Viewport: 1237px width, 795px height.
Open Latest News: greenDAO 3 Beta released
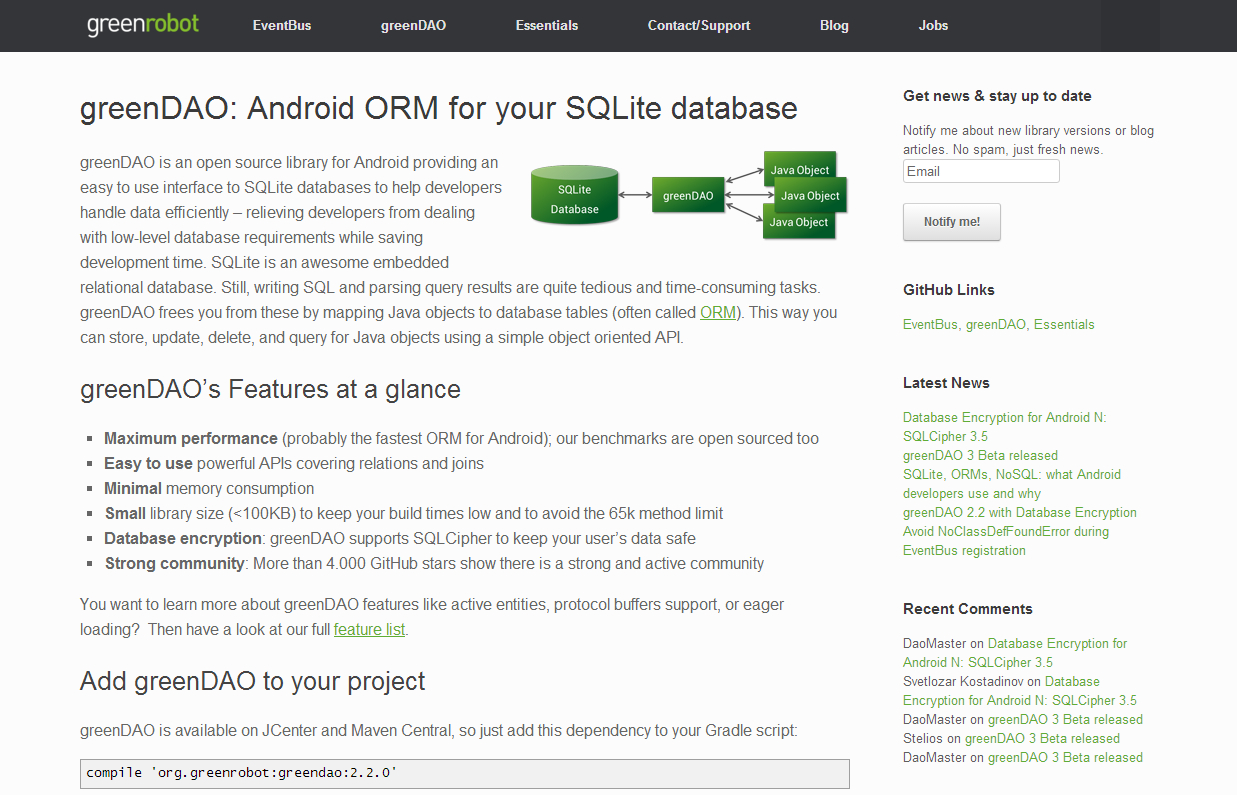pyautogui.click(x=980, y=455)
